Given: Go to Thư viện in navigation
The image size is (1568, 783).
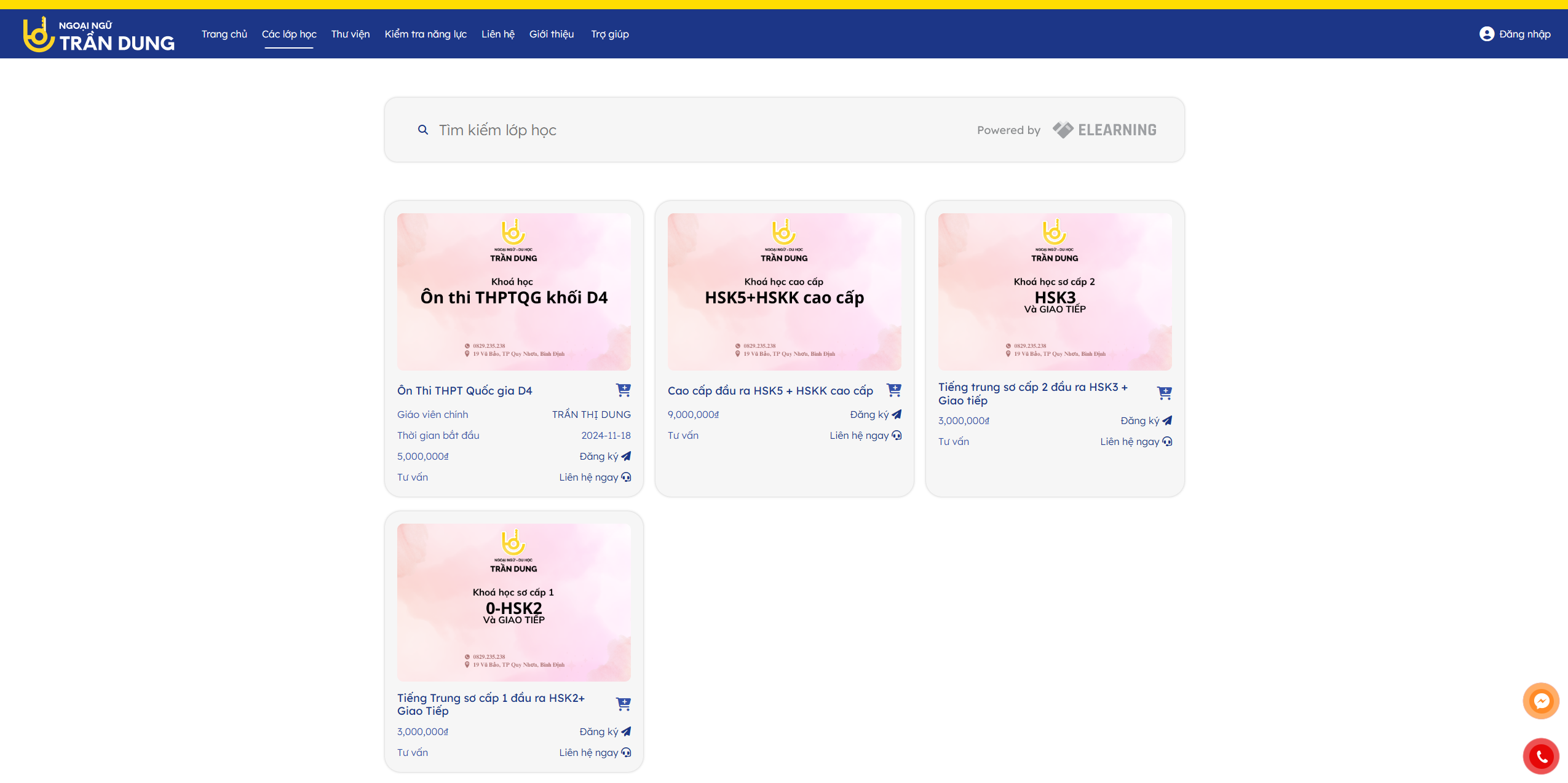Looking at the screenshot, I should (x=350, y=34).
